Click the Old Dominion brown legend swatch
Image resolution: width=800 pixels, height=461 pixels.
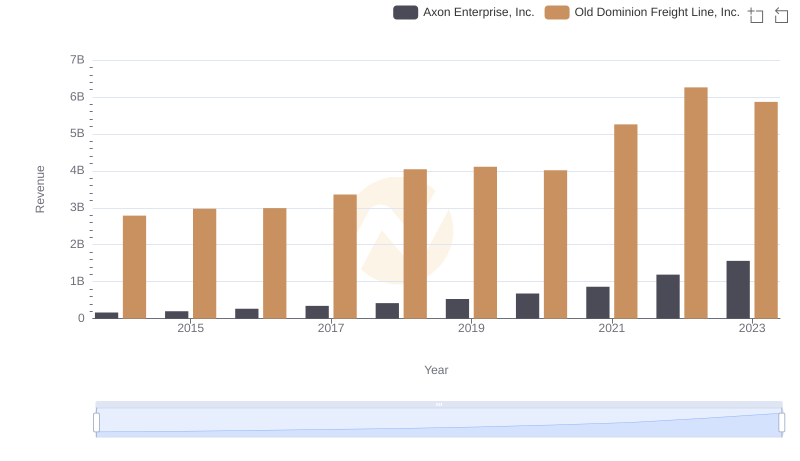557,12
